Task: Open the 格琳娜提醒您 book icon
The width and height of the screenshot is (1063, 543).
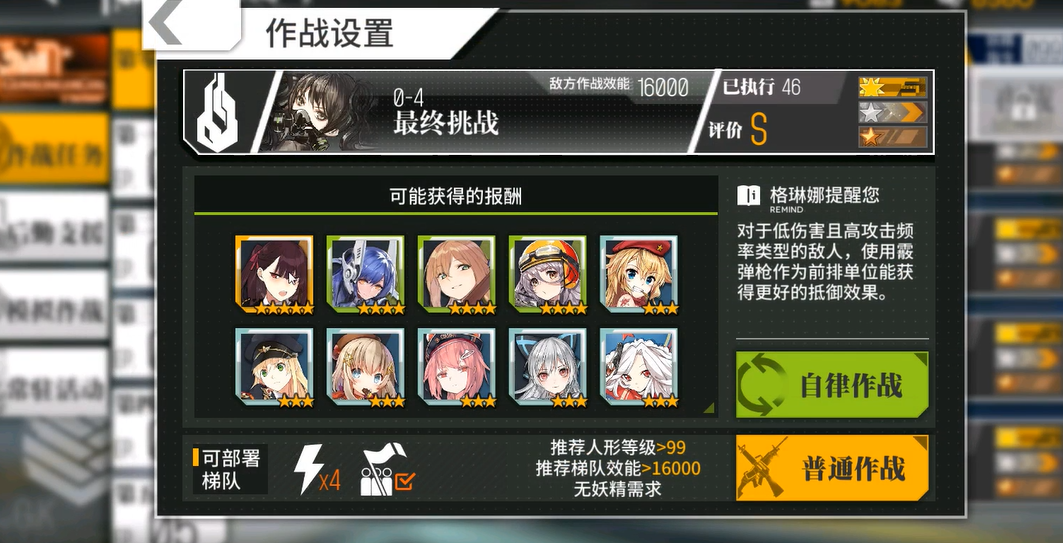Action: click(x=748, y=197)
